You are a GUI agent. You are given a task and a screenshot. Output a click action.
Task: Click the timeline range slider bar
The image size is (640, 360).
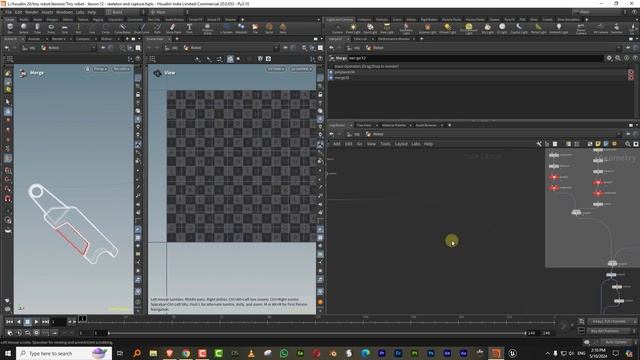317,333
